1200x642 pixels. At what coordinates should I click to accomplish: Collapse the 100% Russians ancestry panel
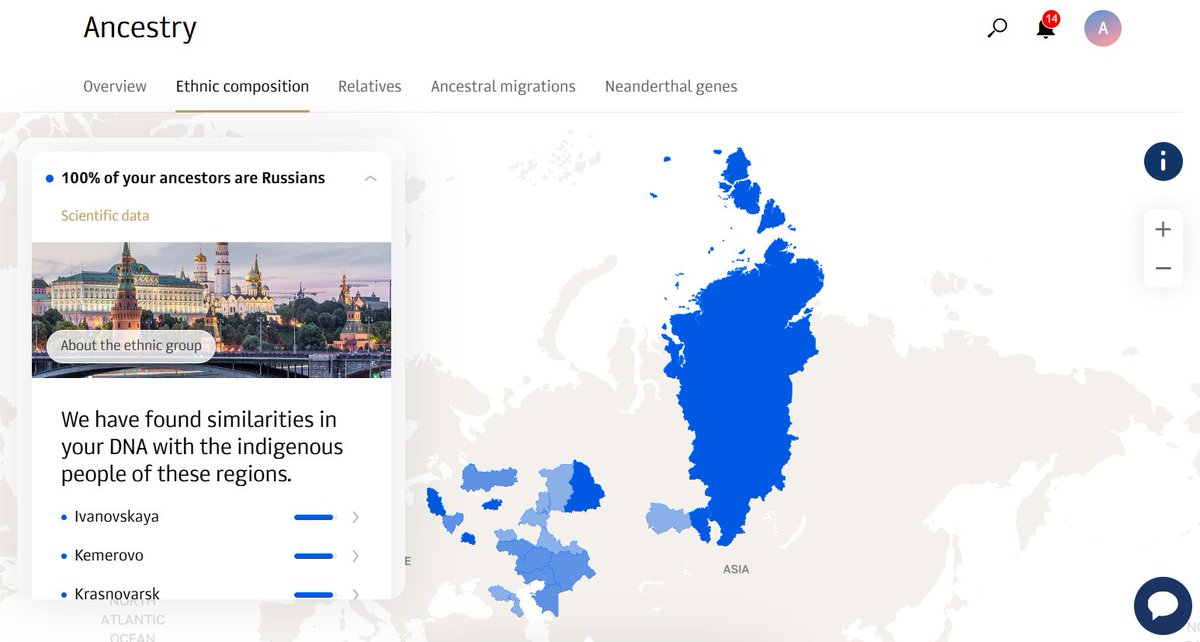pos(370,178)
